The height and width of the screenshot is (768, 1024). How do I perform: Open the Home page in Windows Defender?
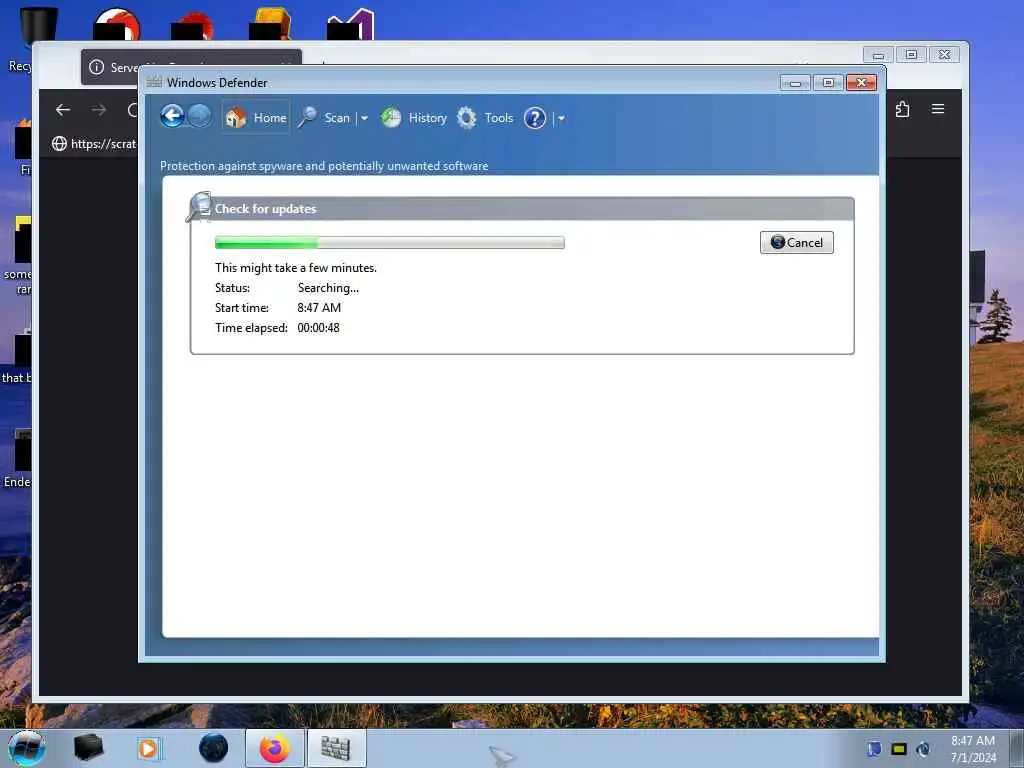256,118
